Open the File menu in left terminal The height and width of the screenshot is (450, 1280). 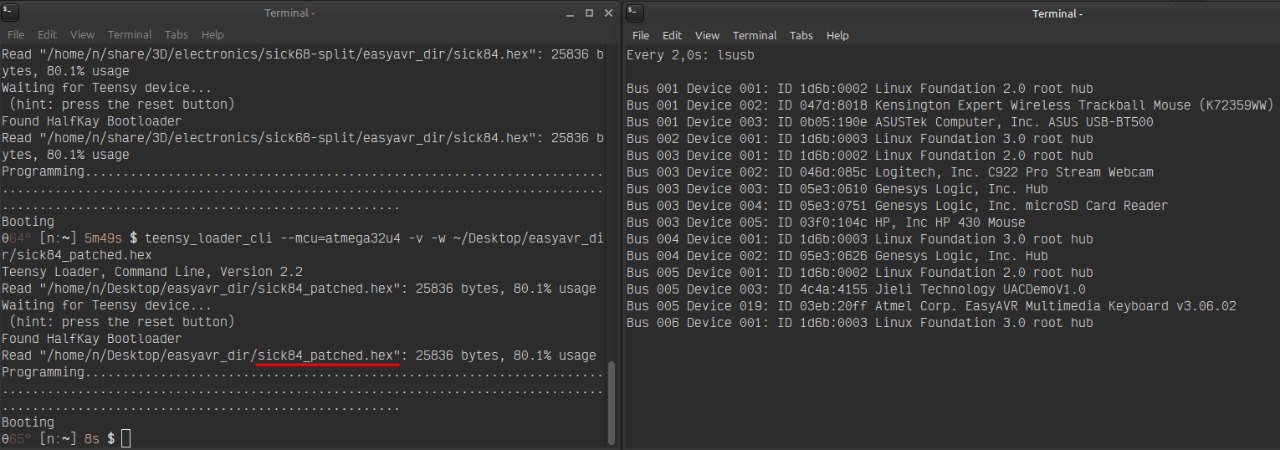pyautogui.click(x=16, y=34)
